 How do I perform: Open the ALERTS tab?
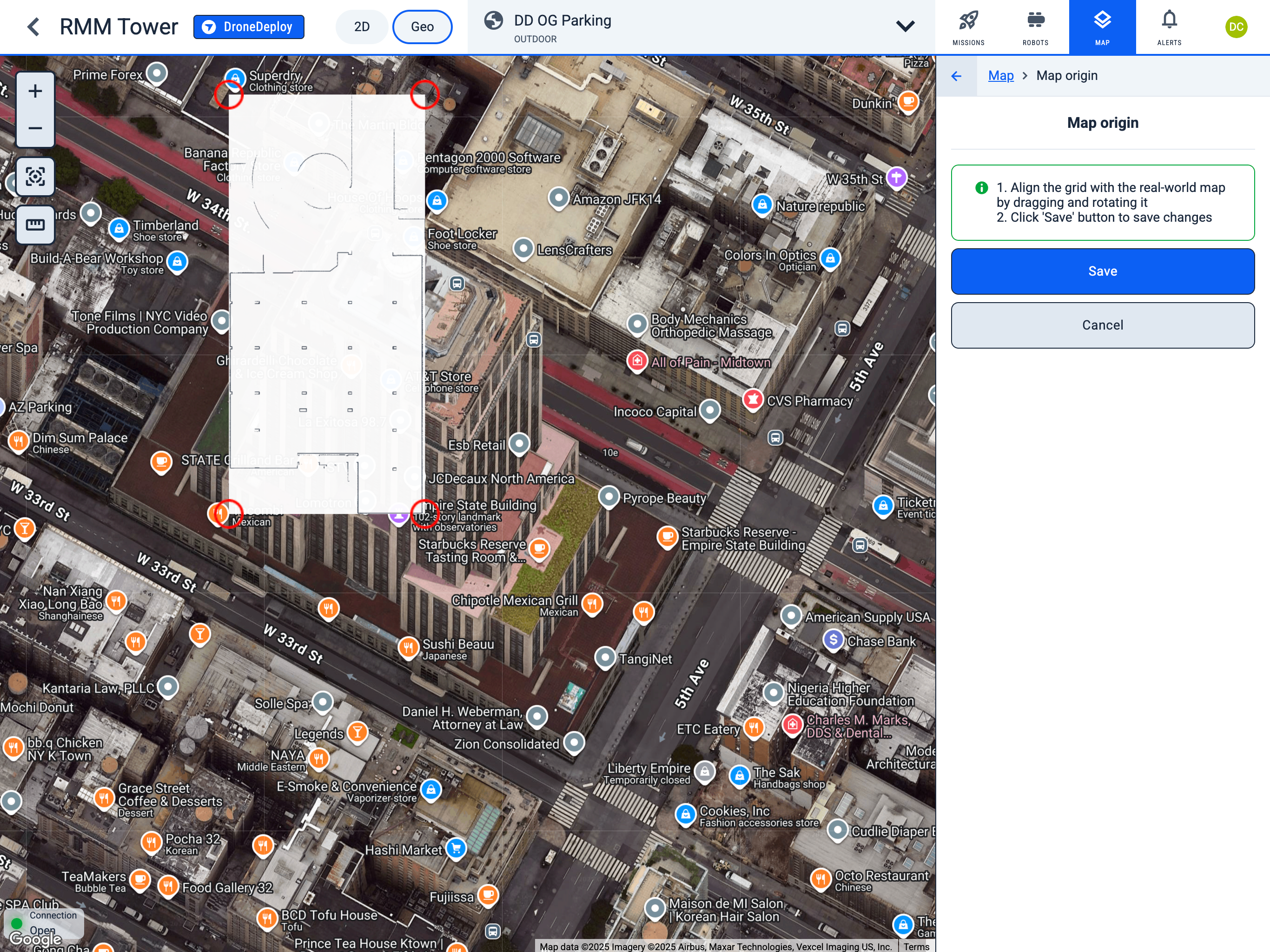(1170, 26)
